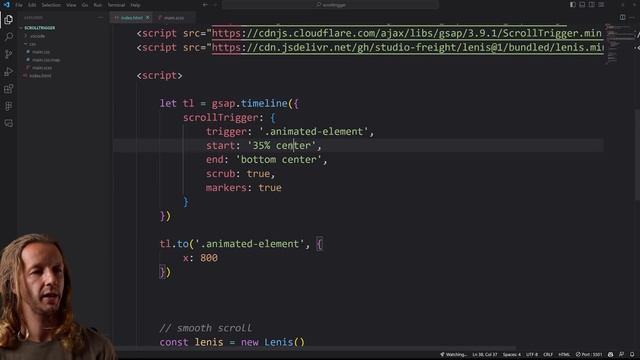The image size is (640, 360).
Task: Open the File menu
Action: click(19, 5)
